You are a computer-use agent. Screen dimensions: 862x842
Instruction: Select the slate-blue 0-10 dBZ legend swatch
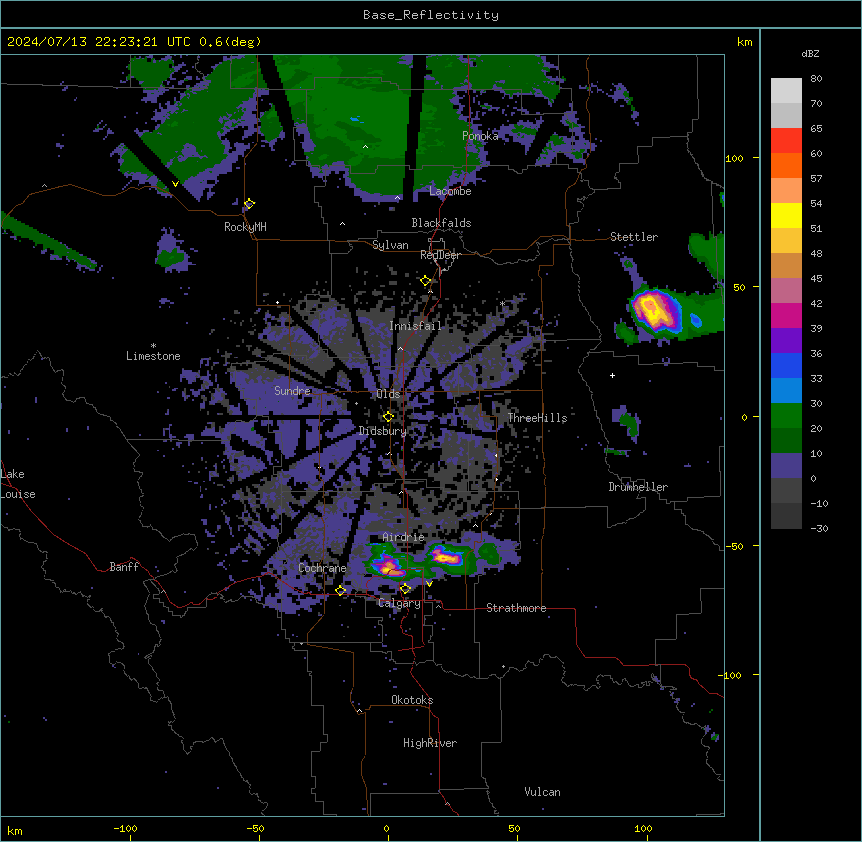coord(786,466)
